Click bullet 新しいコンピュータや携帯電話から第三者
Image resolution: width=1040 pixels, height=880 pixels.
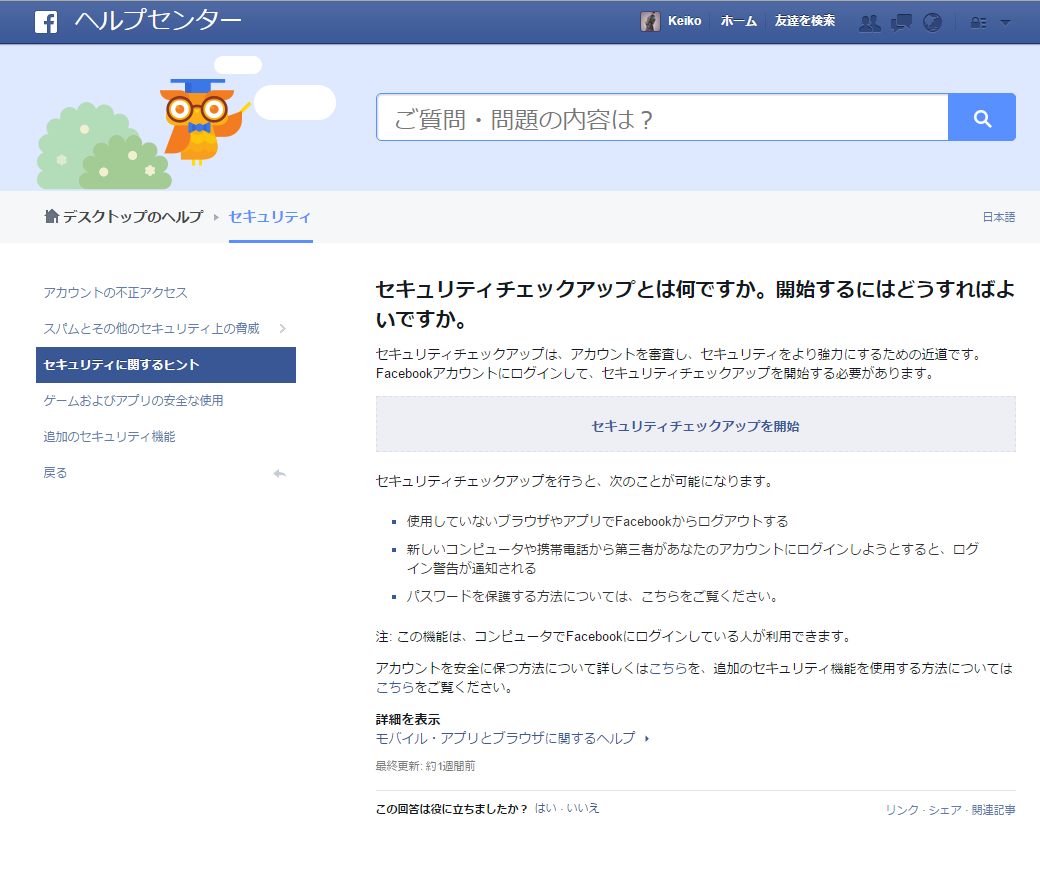click(693, 558)
